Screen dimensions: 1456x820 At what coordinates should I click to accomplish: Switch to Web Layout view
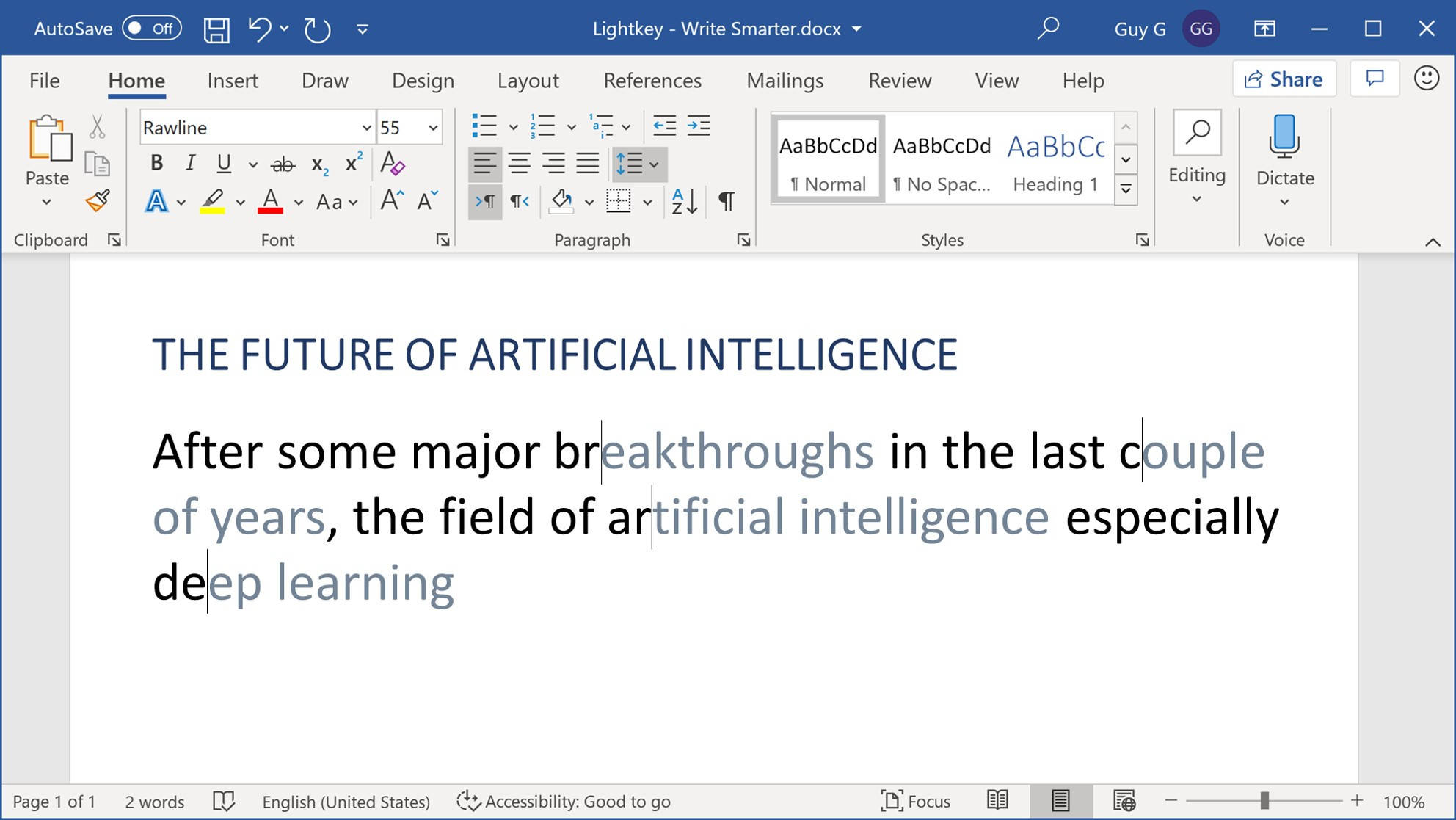coord(1124,800)
